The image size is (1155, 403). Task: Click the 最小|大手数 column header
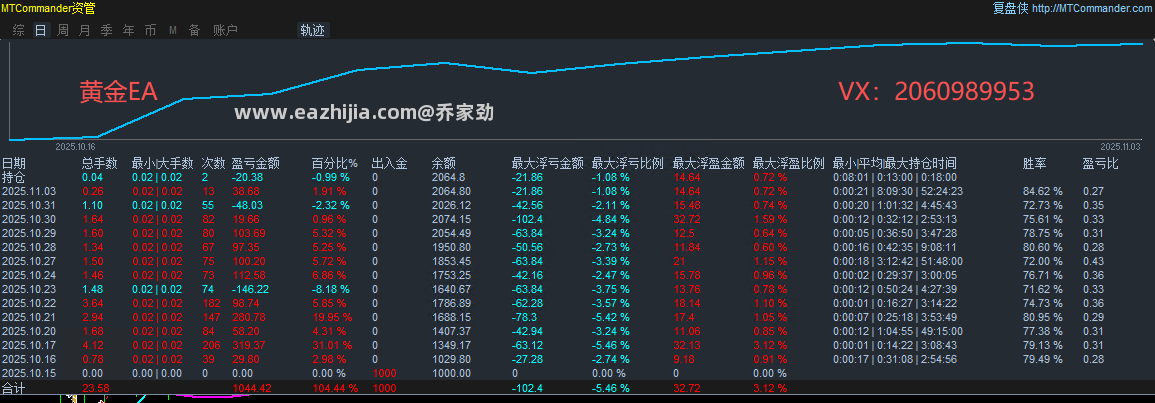tap(163, 164)
